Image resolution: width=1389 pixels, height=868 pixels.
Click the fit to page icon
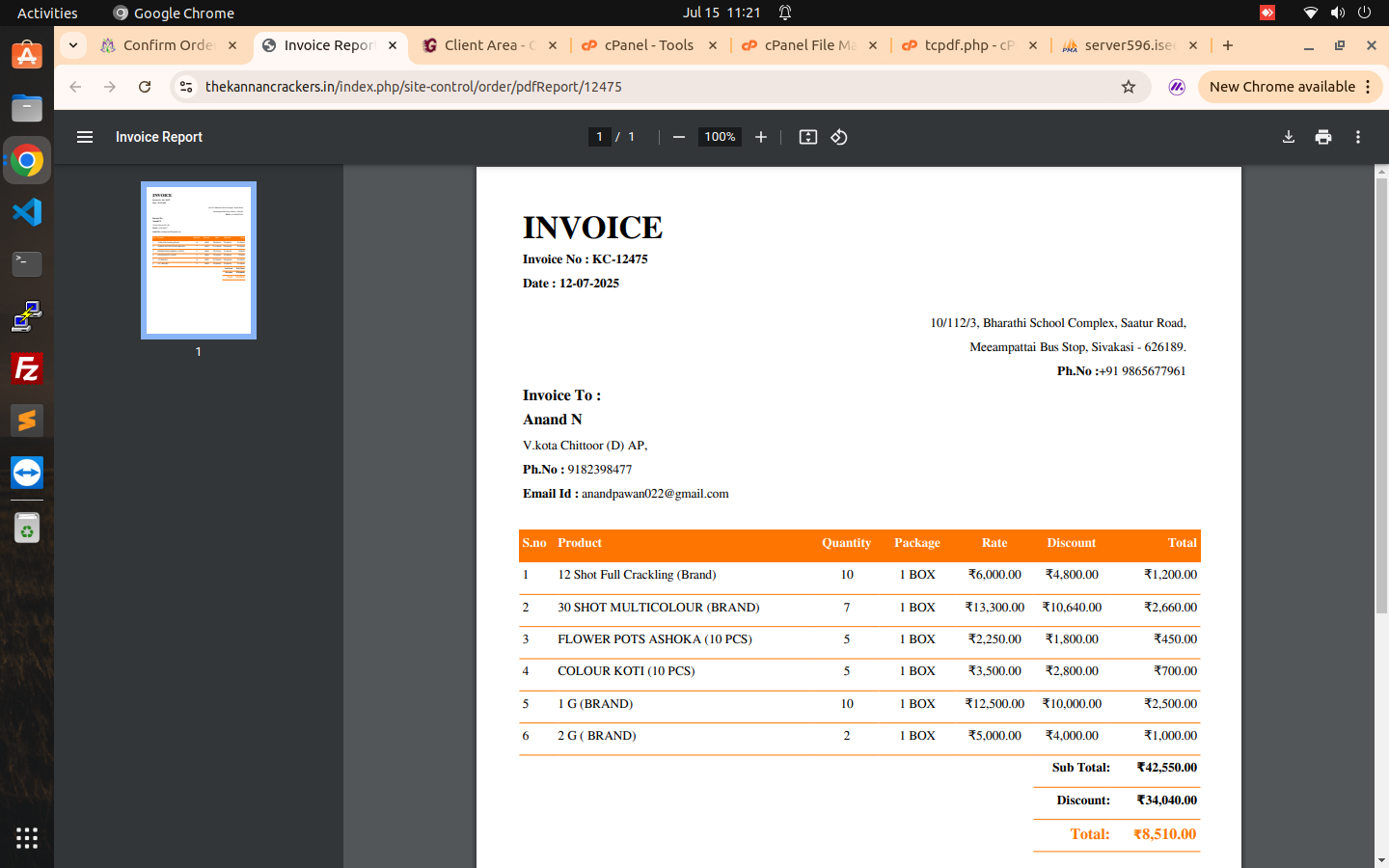pyautogui.click(x=808, y=137)
